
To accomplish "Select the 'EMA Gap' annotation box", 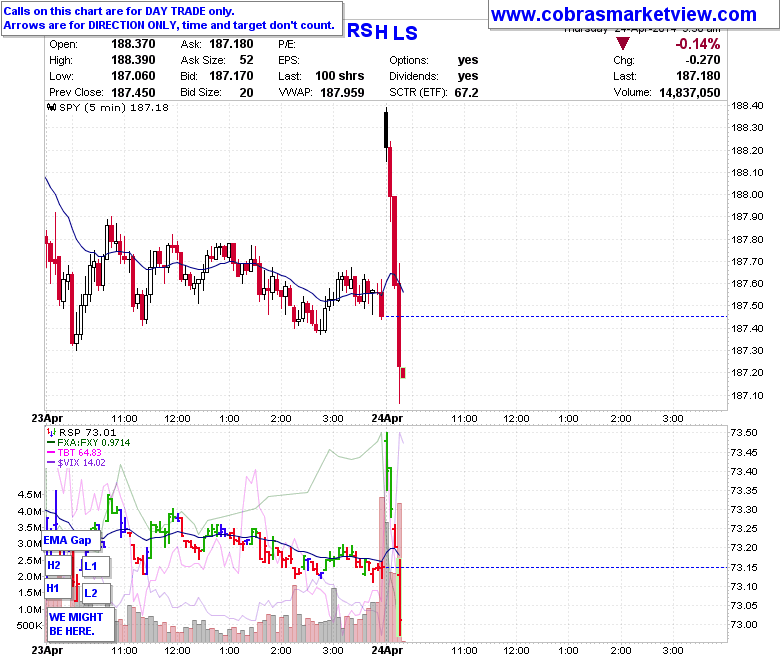I will click(71, 540).
